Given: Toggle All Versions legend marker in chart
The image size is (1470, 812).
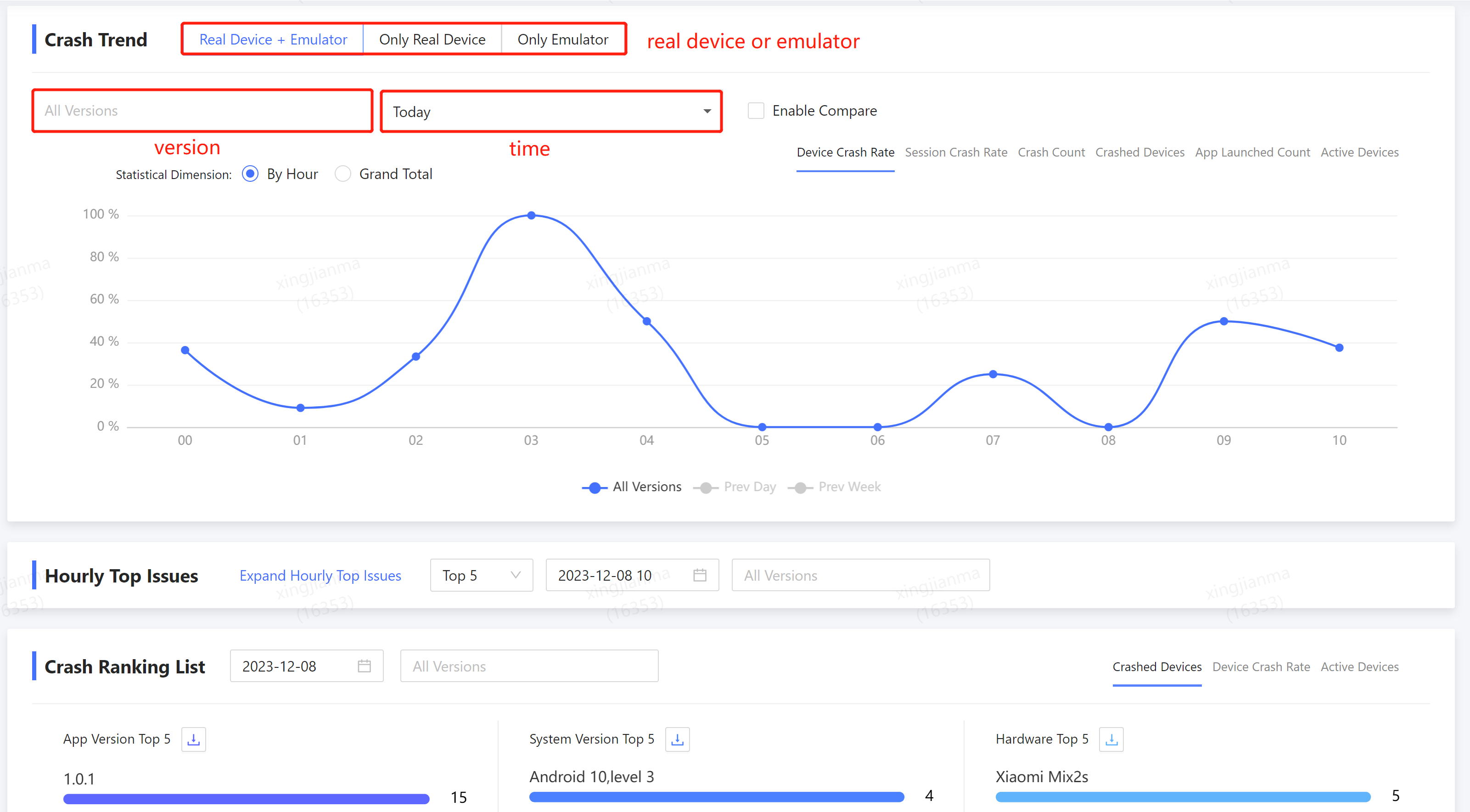Looking at the screenshot, I should point(595,487).
